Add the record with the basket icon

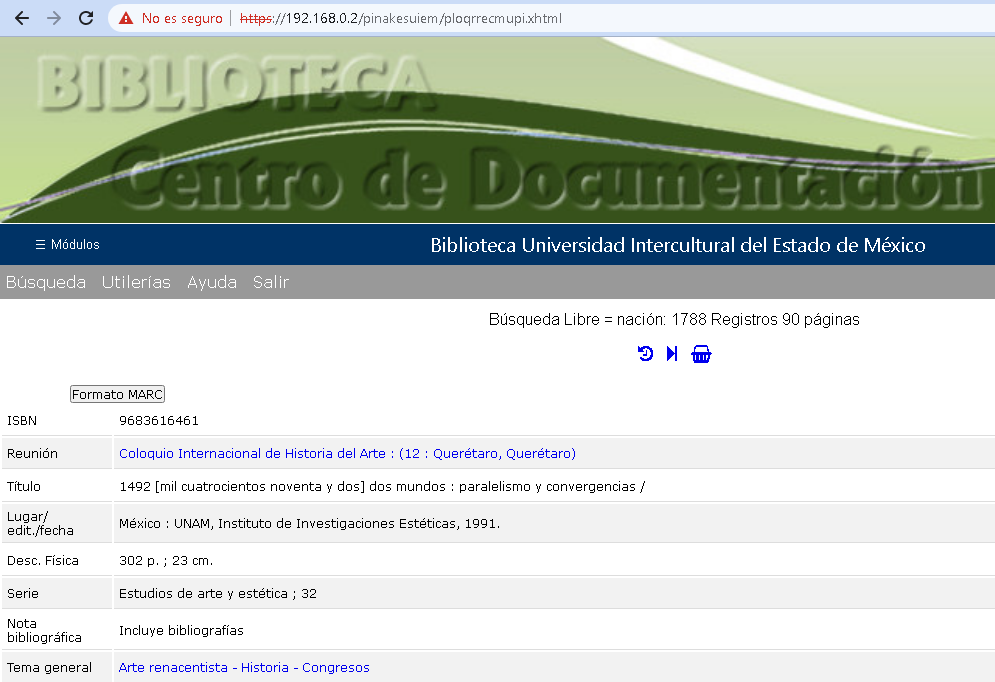pyautogui.click(x=701, y=354)
